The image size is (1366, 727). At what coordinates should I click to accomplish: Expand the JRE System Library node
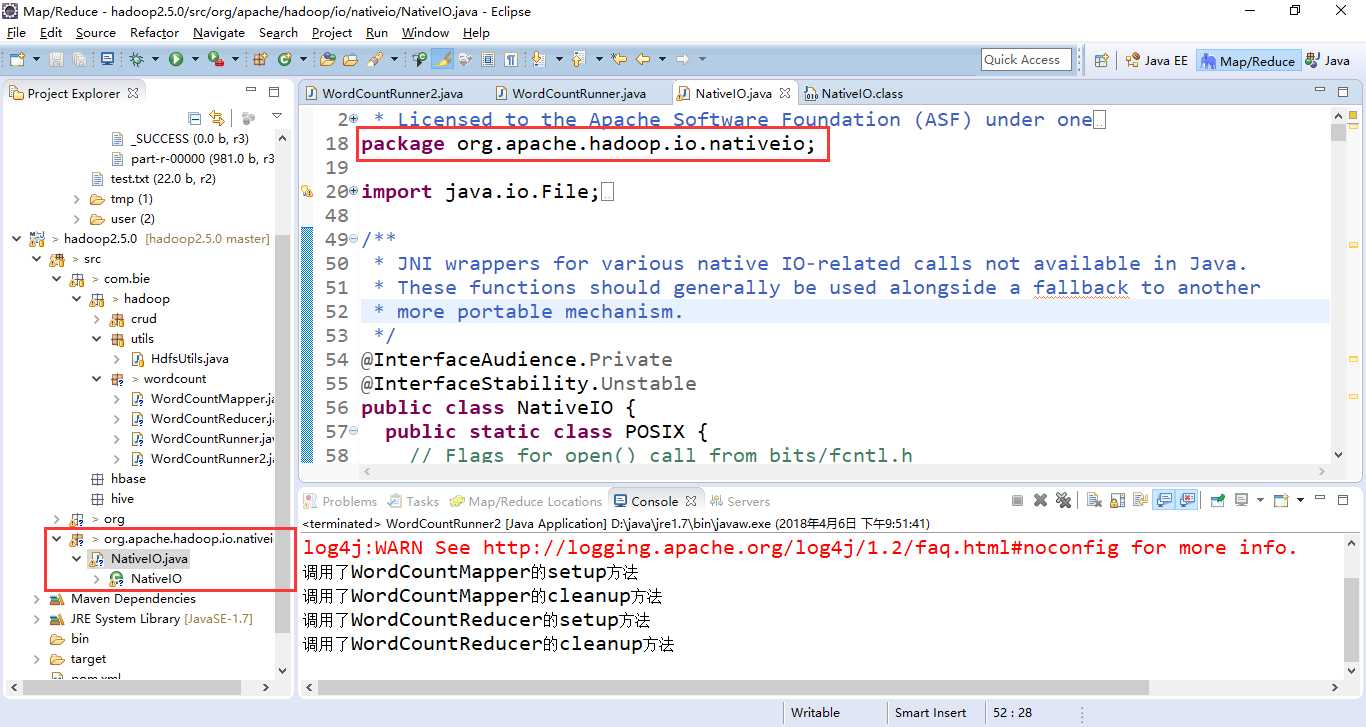(36, 619)
